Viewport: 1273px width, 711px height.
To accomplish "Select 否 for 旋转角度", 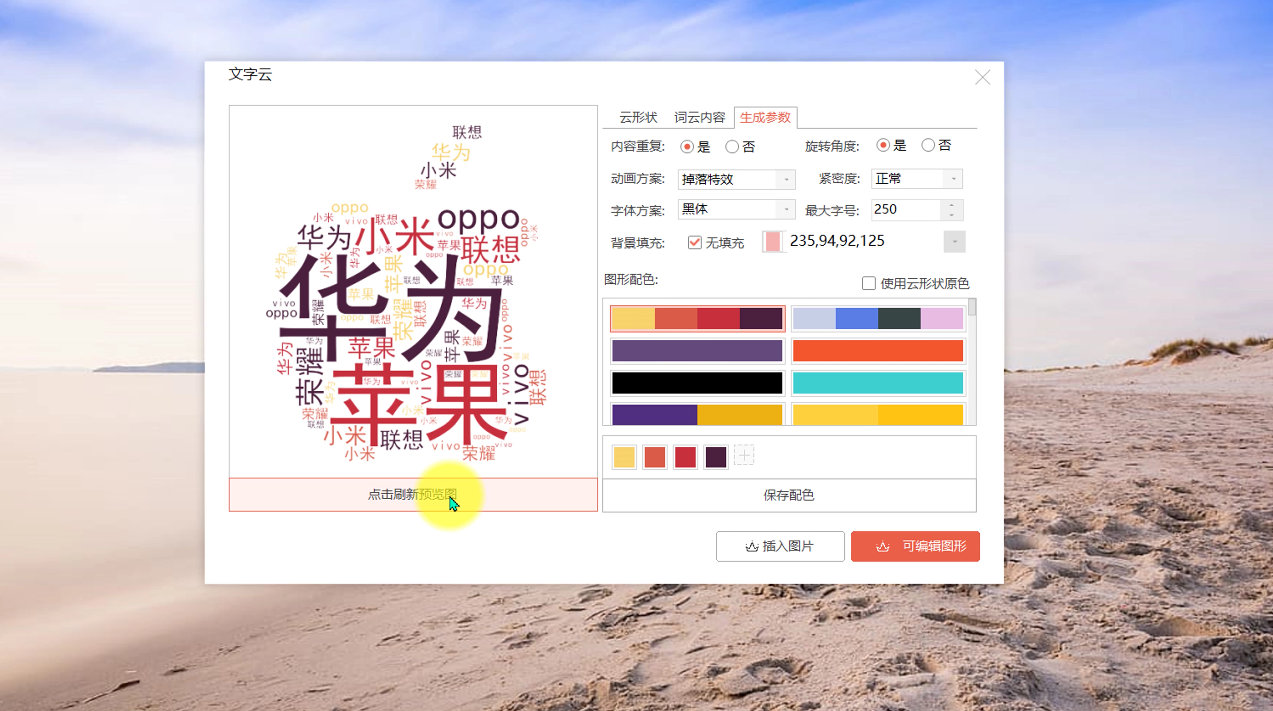I will [928, 145].
